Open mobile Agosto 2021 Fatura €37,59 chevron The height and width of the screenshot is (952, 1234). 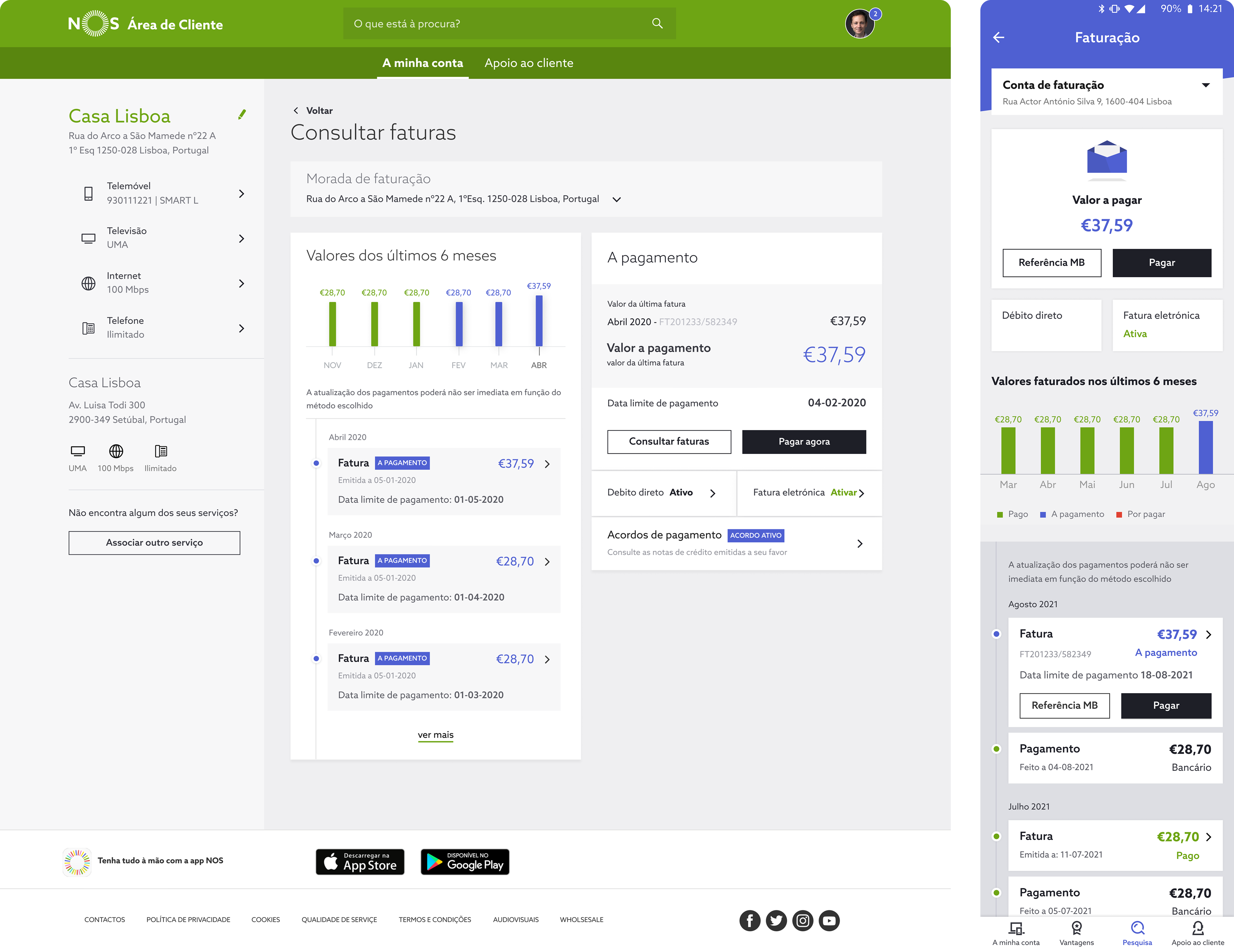1208,634
